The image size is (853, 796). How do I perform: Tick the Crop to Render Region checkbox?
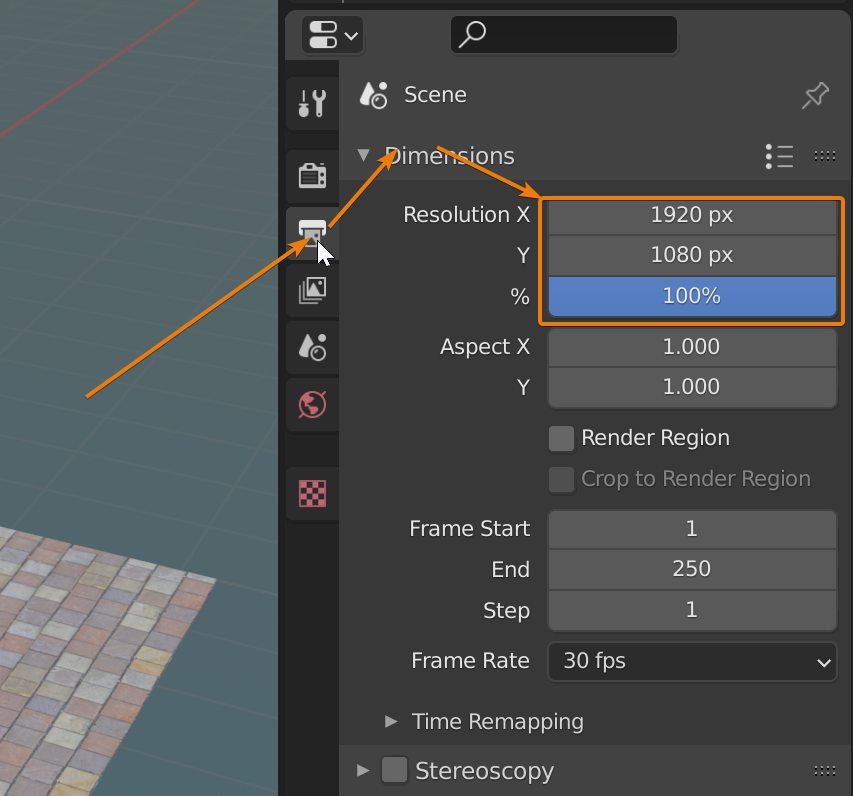point(562,479)
